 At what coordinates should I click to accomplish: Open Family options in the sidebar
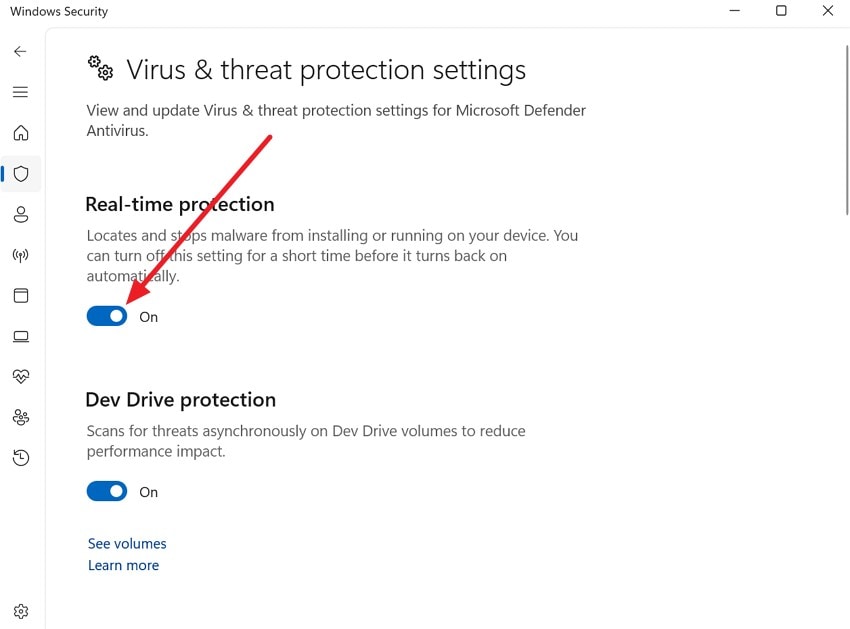pyautogui.click(x=20, y=417)
